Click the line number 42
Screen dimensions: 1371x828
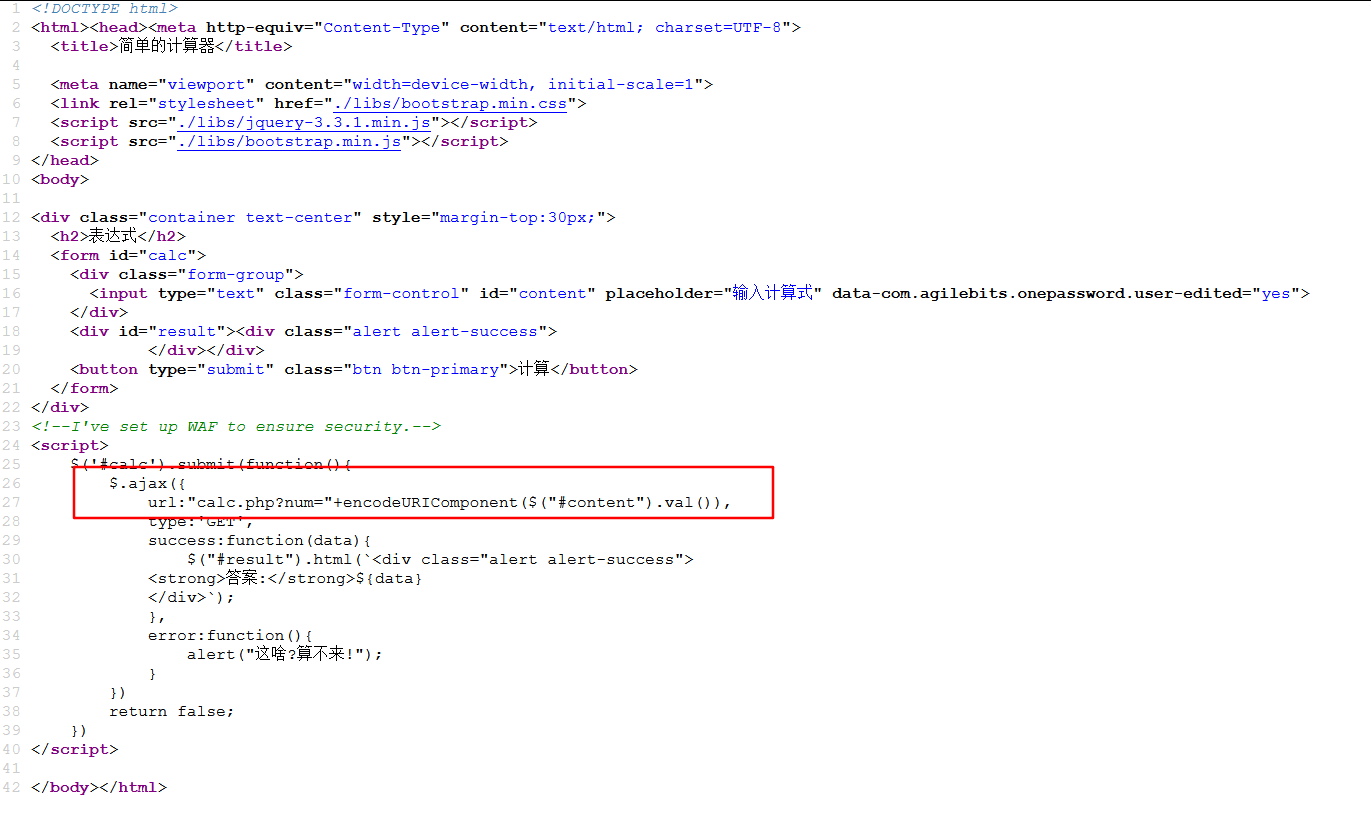[x=11, y=787]
